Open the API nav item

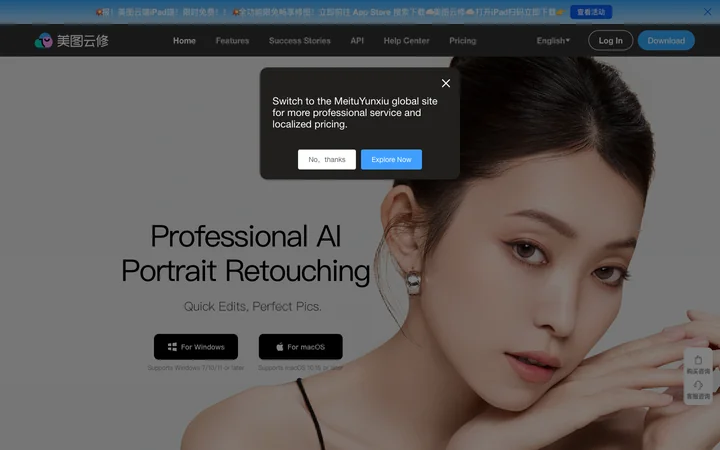[x=357, y=40]
